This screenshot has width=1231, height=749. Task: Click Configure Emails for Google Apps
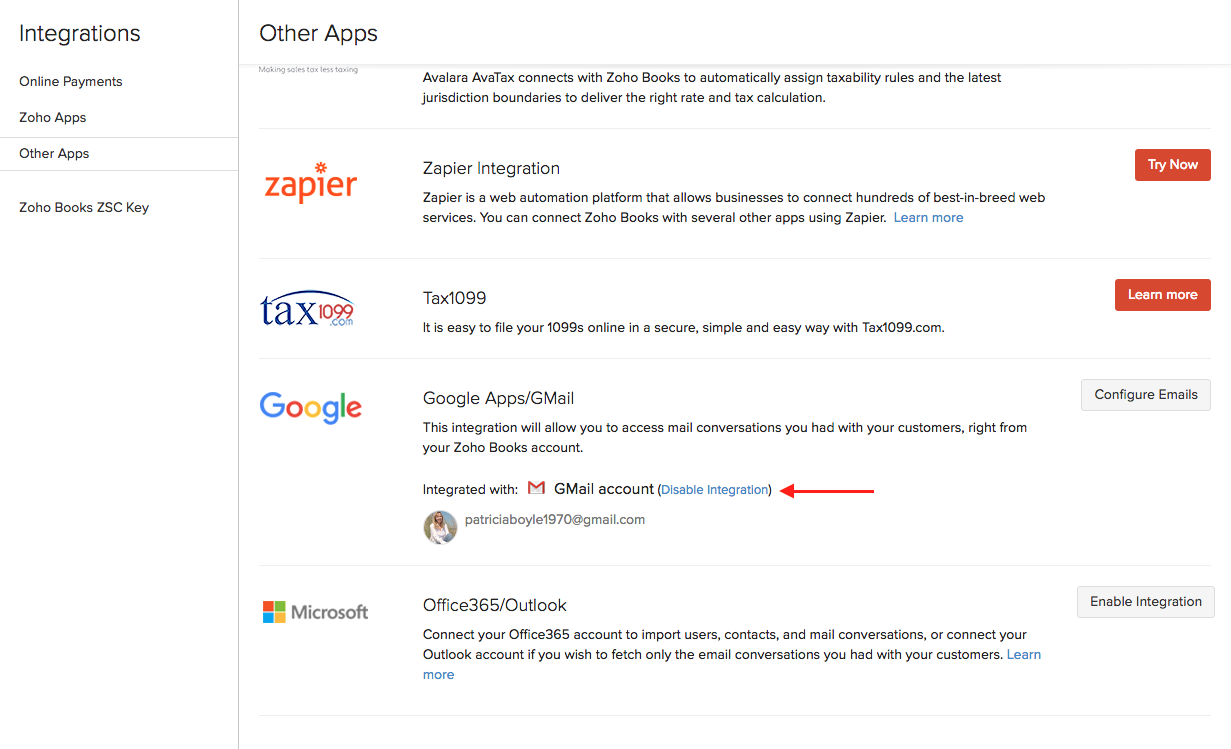[1145, 395]
